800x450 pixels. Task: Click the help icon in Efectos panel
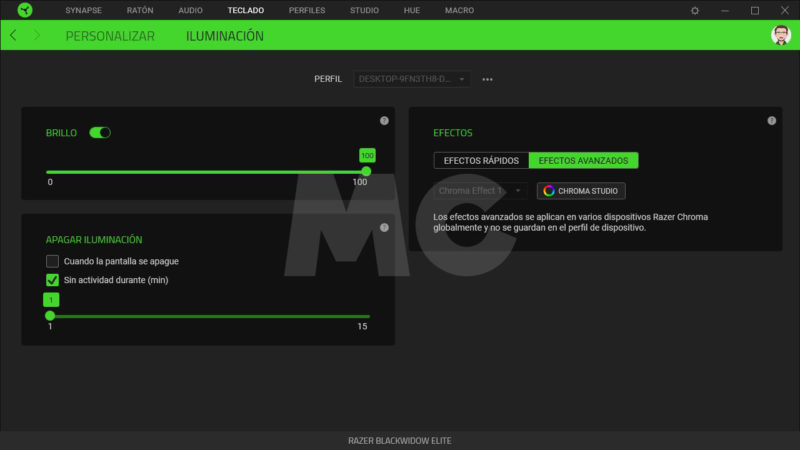[771, 121]
